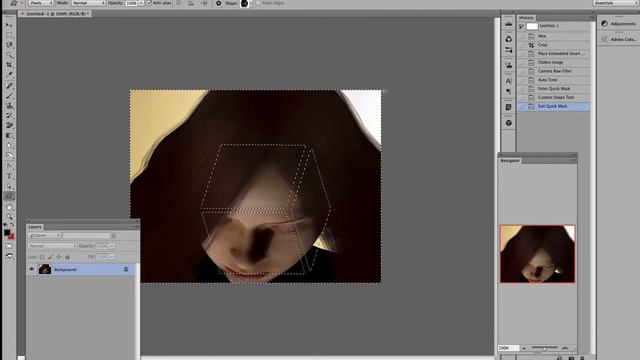Select the Gradient tool
Screen dimensions: 640x360
pos(9,135)
